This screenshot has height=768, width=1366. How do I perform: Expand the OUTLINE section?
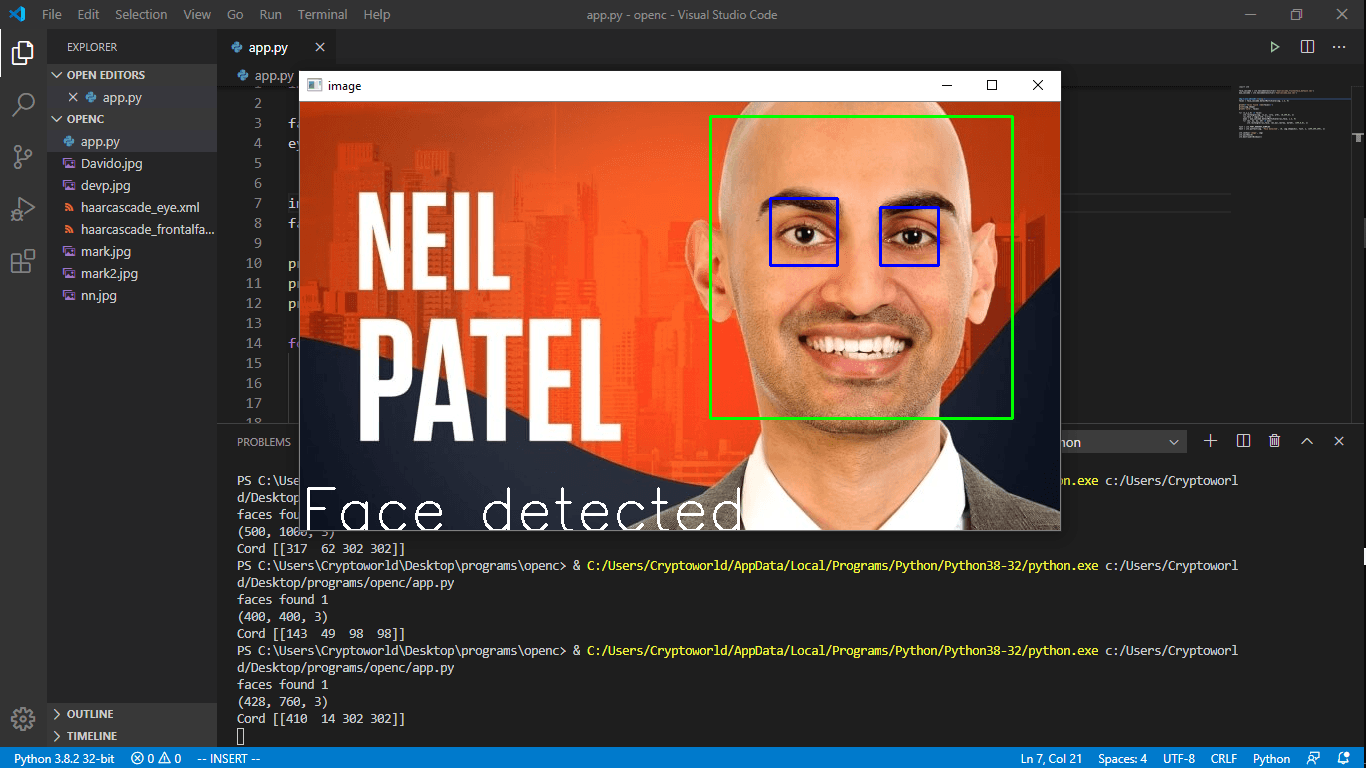[x=89, y=714]
